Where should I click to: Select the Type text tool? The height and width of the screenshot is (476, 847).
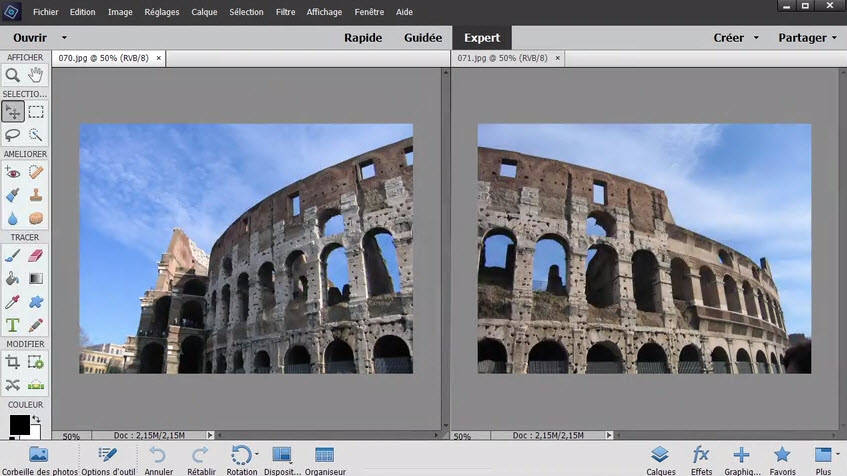pyautogui.click(x=12, y=325)
